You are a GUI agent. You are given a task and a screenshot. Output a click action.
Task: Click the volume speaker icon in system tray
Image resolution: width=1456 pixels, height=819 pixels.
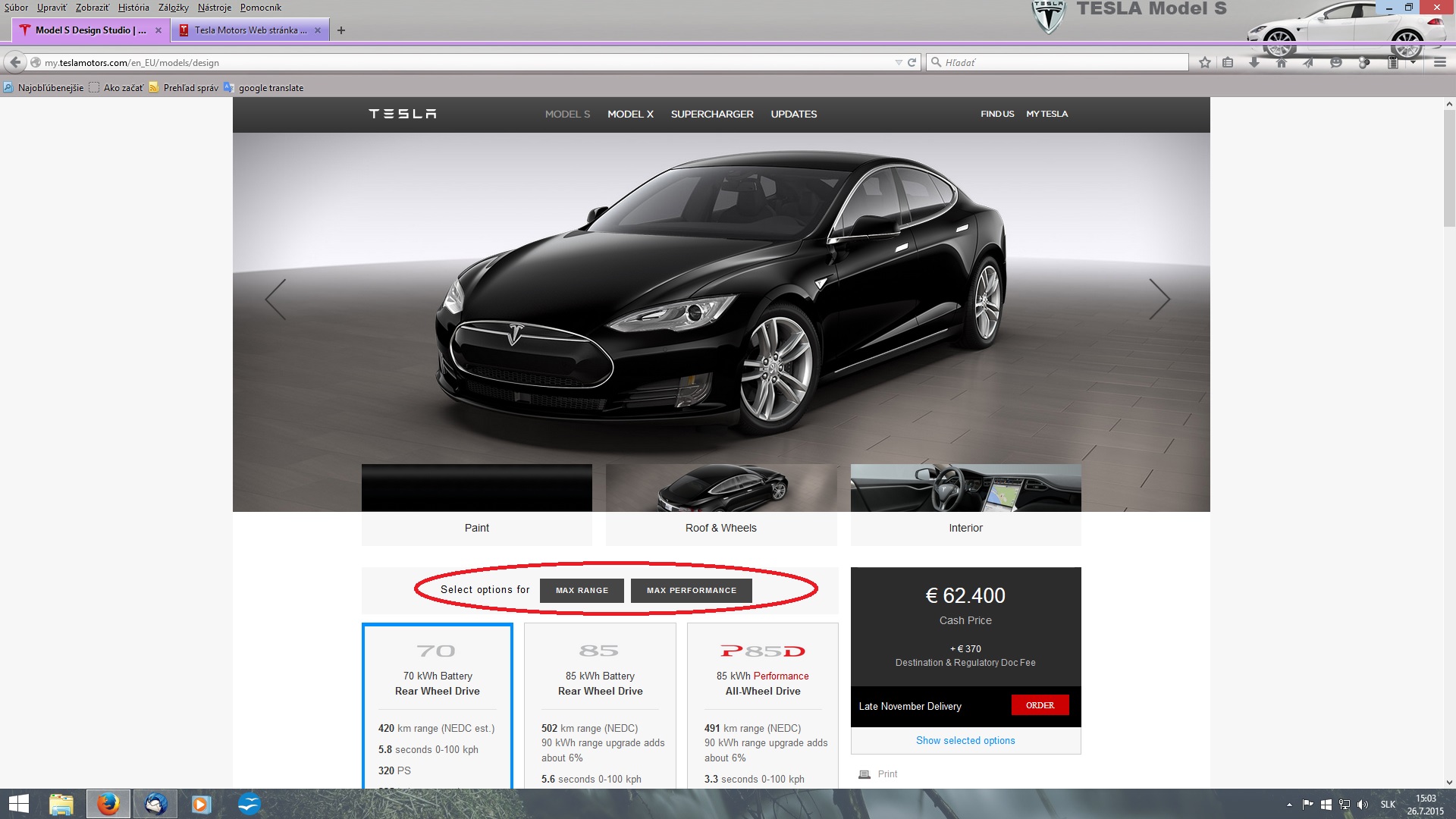pyautogui.click(x=1363, y=805)
